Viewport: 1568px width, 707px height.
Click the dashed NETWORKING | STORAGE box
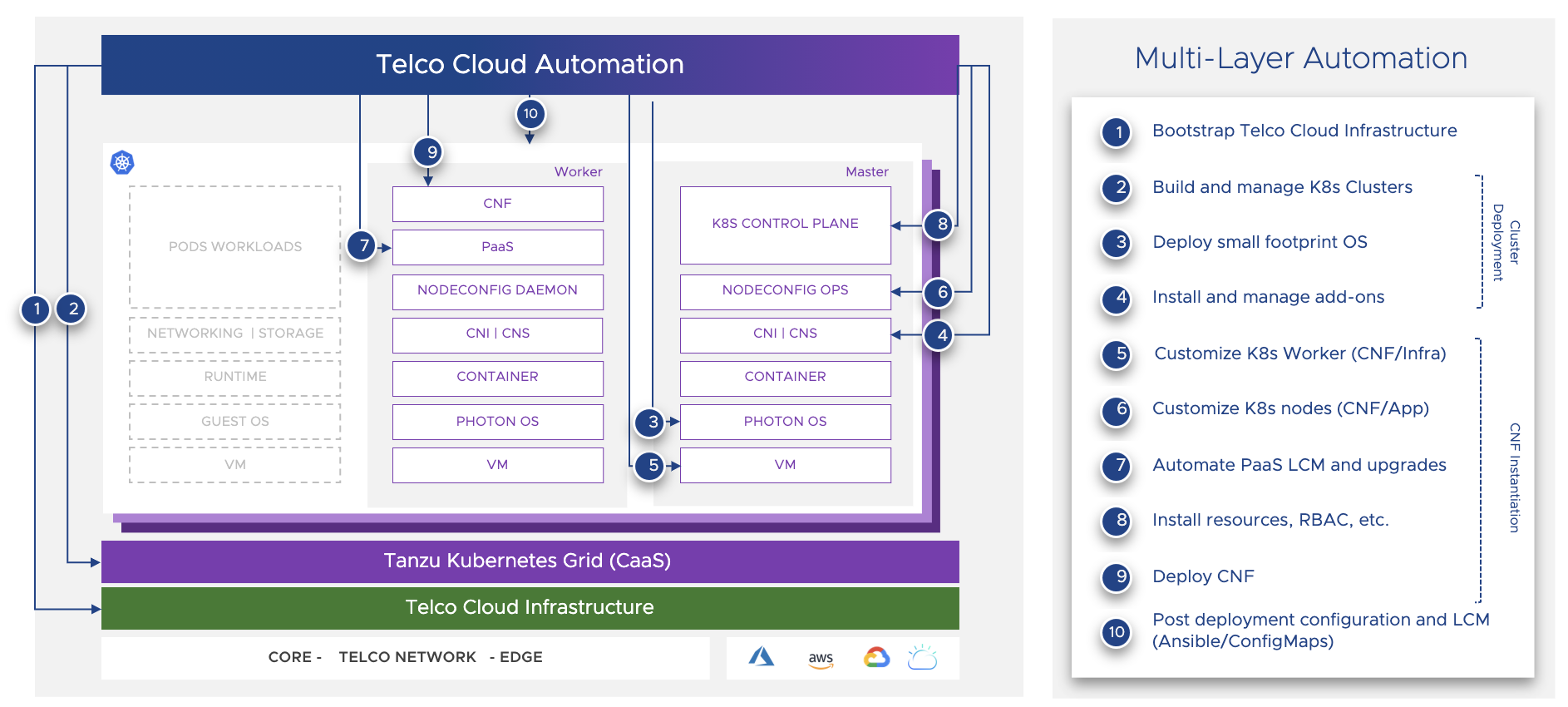pos(235,334)
